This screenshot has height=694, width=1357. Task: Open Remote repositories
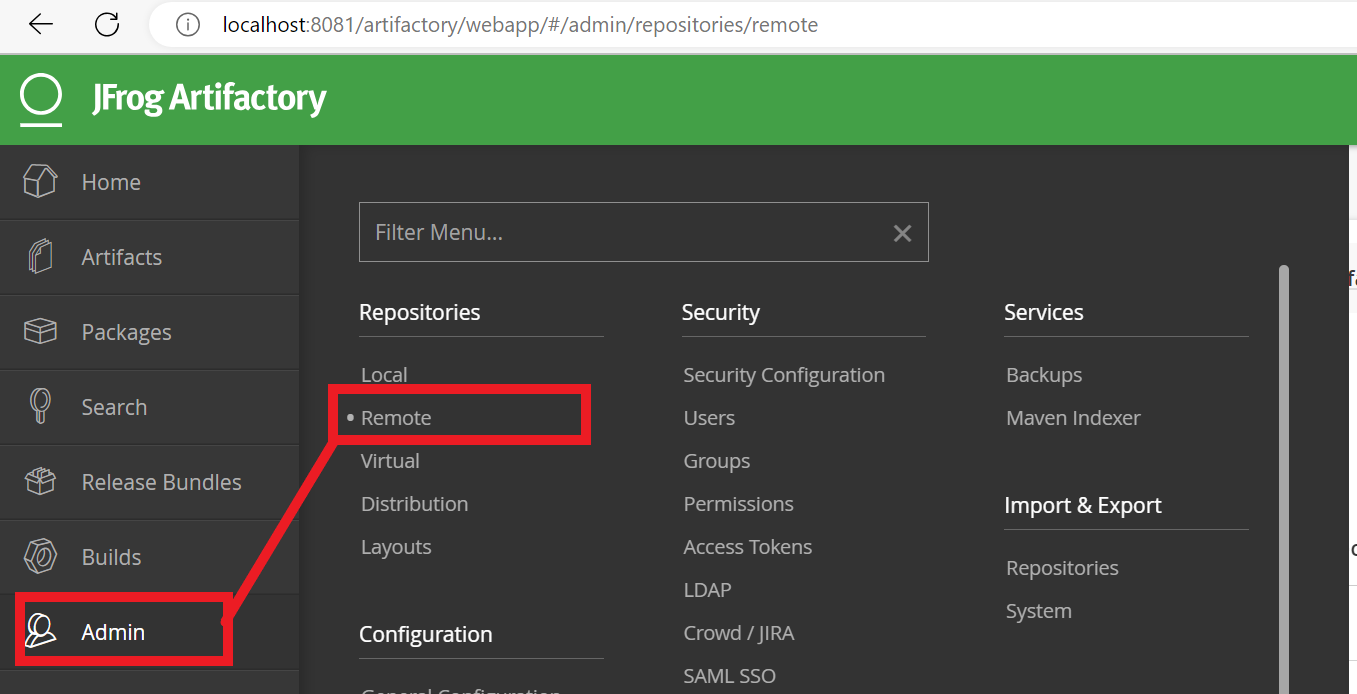pyautogui.click(x=396, y=418)
